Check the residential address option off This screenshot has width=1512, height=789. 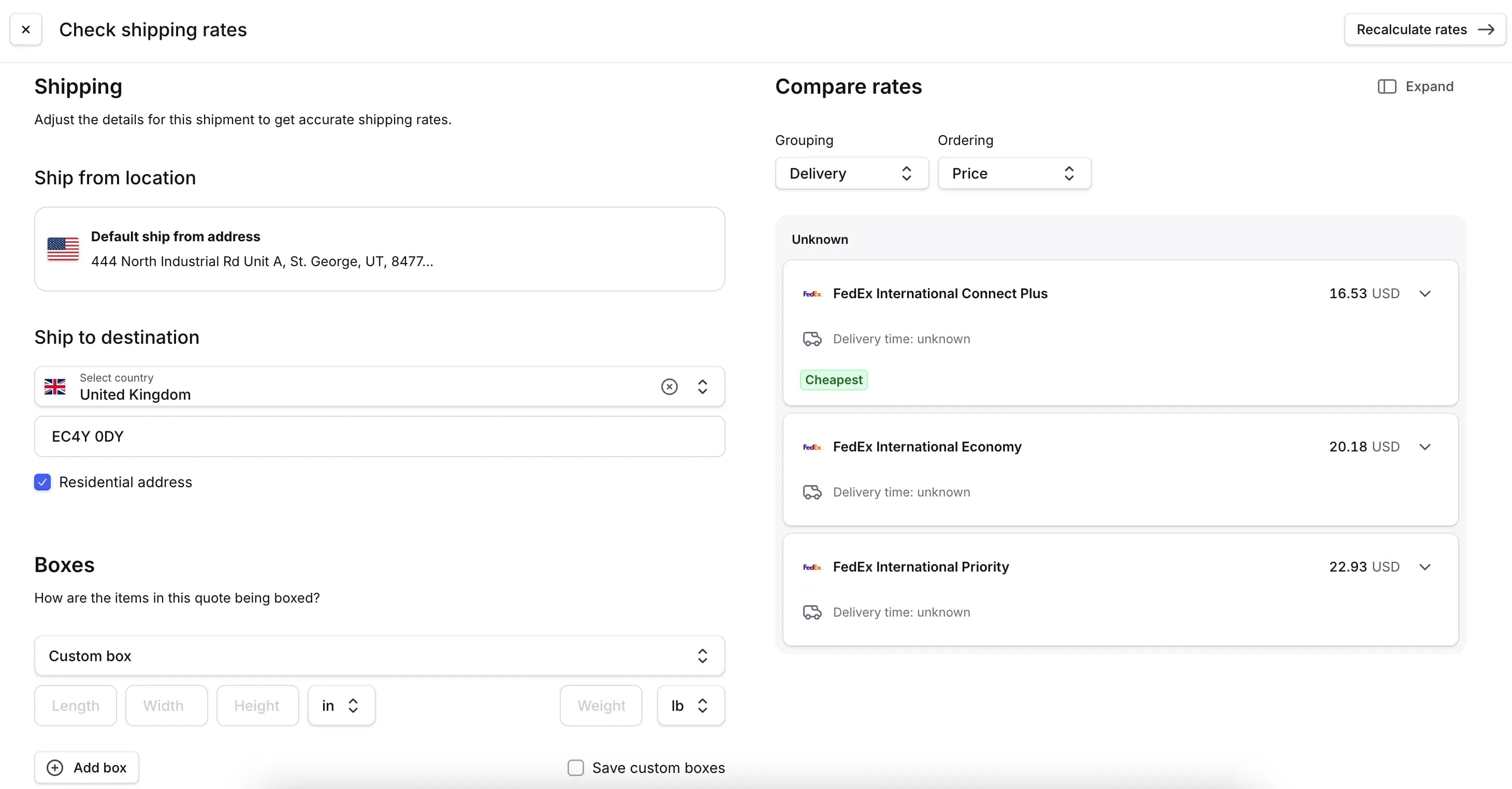point(42,482)
